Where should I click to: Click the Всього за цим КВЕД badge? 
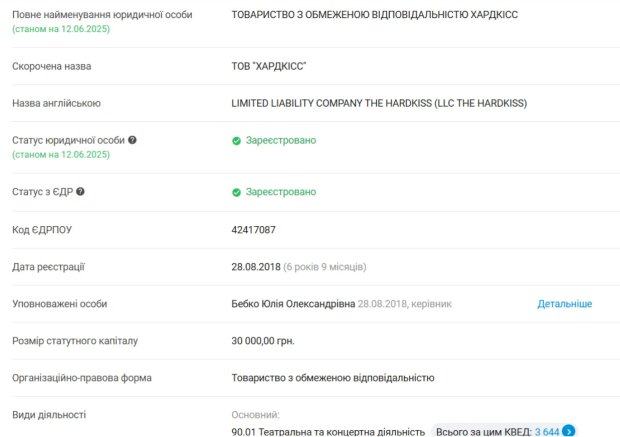pyautogui.click(x=493, y=431)
